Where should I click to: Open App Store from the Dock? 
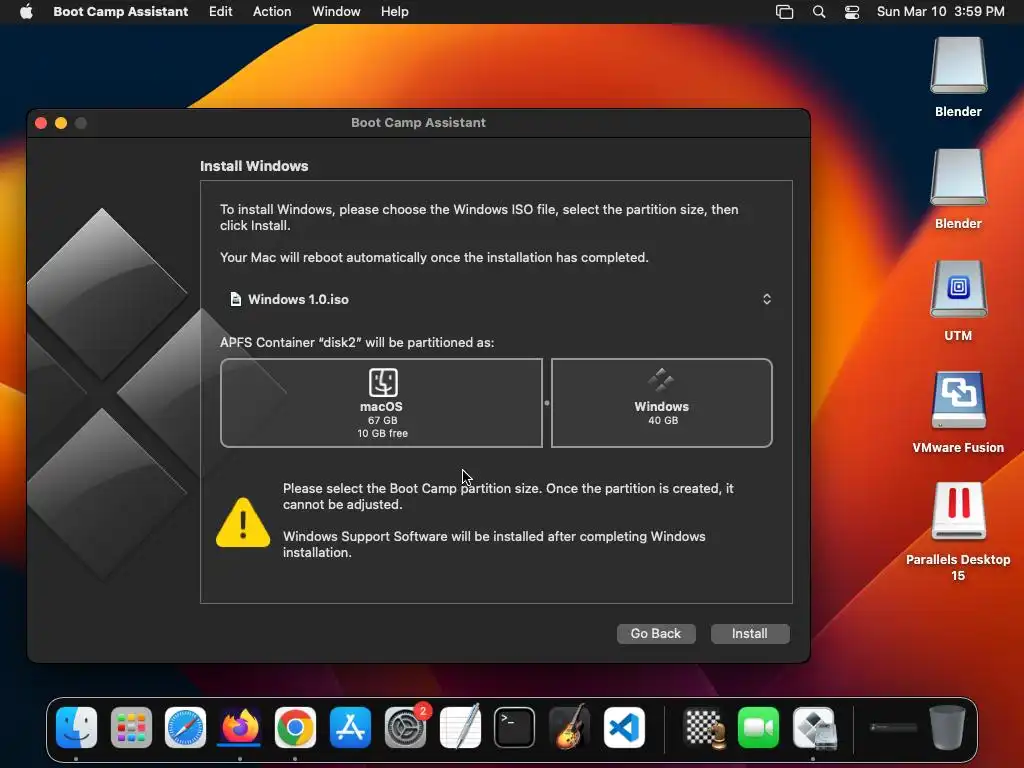(x=350, y=728)
